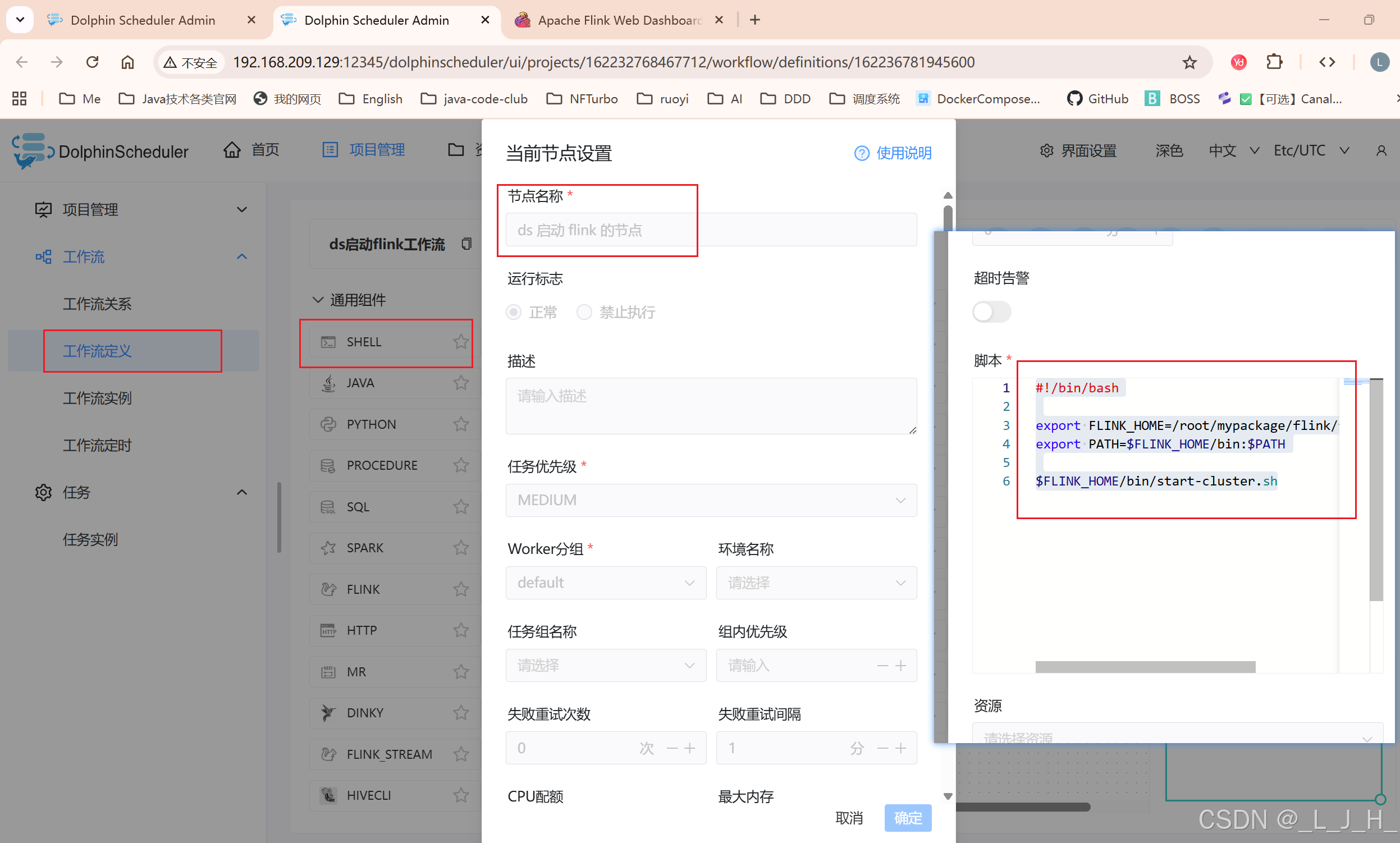Select the 正常 run flag radio

(514, 313)
